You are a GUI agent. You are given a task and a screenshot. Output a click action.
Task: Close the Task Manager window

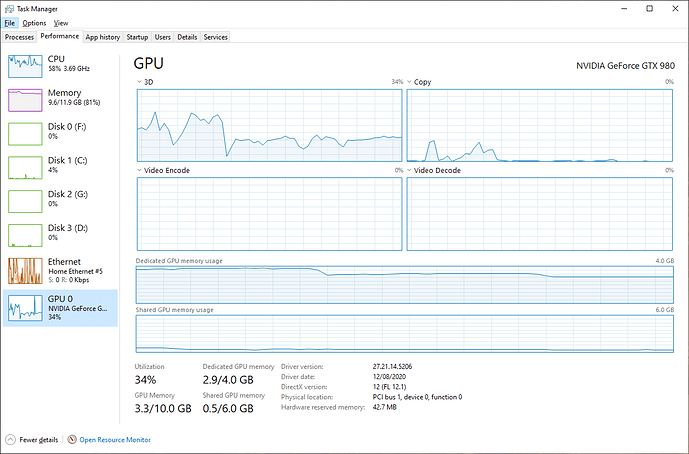coord(675,9)
